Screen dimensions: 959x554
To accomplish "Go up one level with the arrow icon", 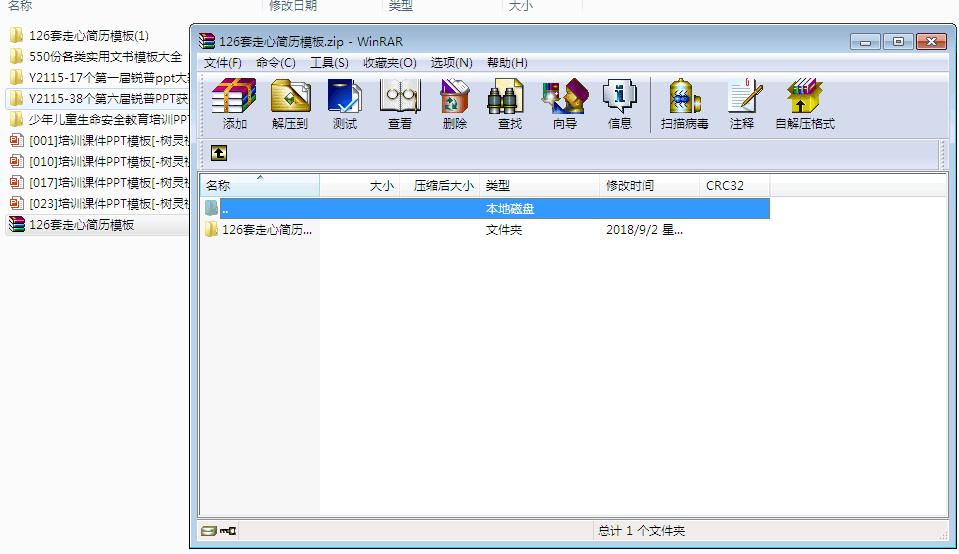I will (219, 153).
